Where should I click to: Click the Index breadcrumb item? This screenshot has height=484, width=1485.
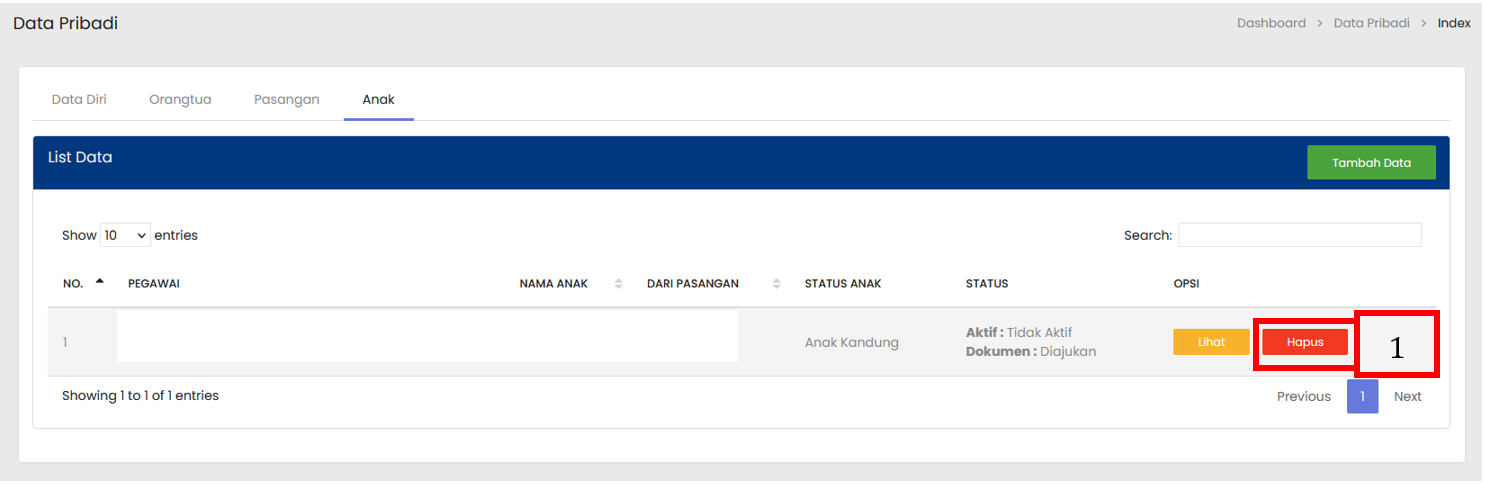coord(1453,23)
